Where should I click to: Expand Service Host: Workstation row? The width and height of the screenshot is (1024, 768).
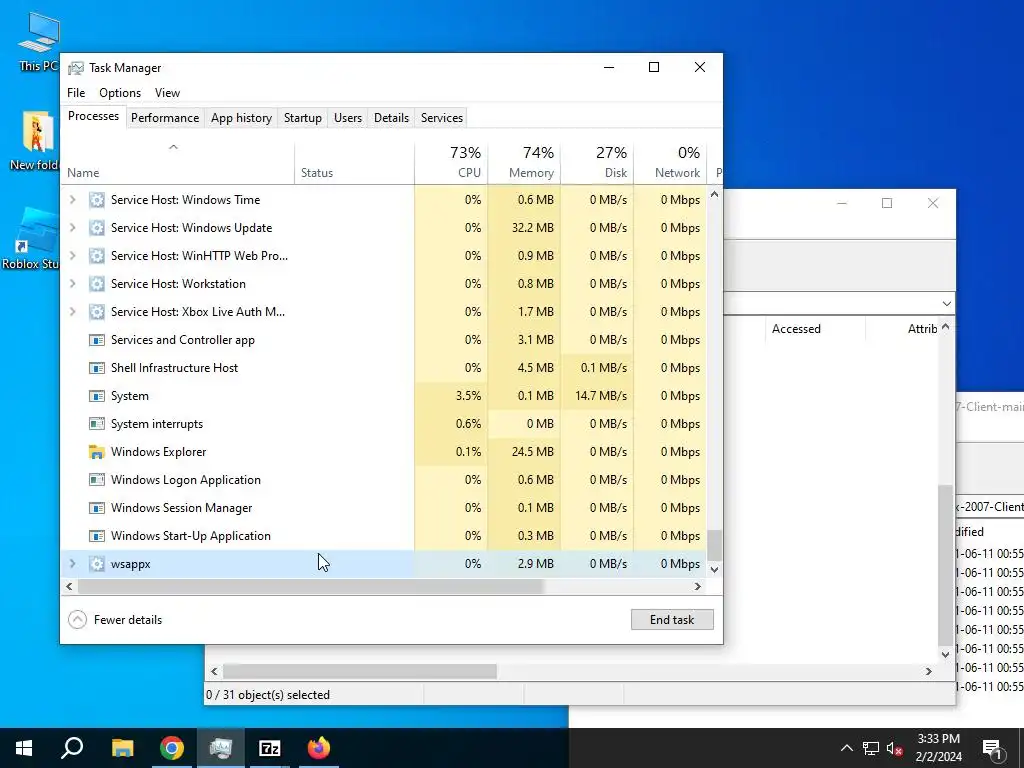pos(72,284)
